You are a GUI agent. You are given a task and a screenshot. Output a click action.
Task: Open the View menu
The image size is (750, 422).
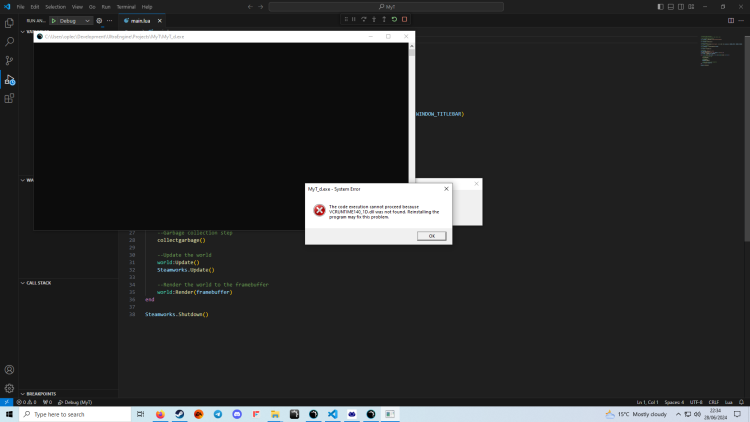77,7
